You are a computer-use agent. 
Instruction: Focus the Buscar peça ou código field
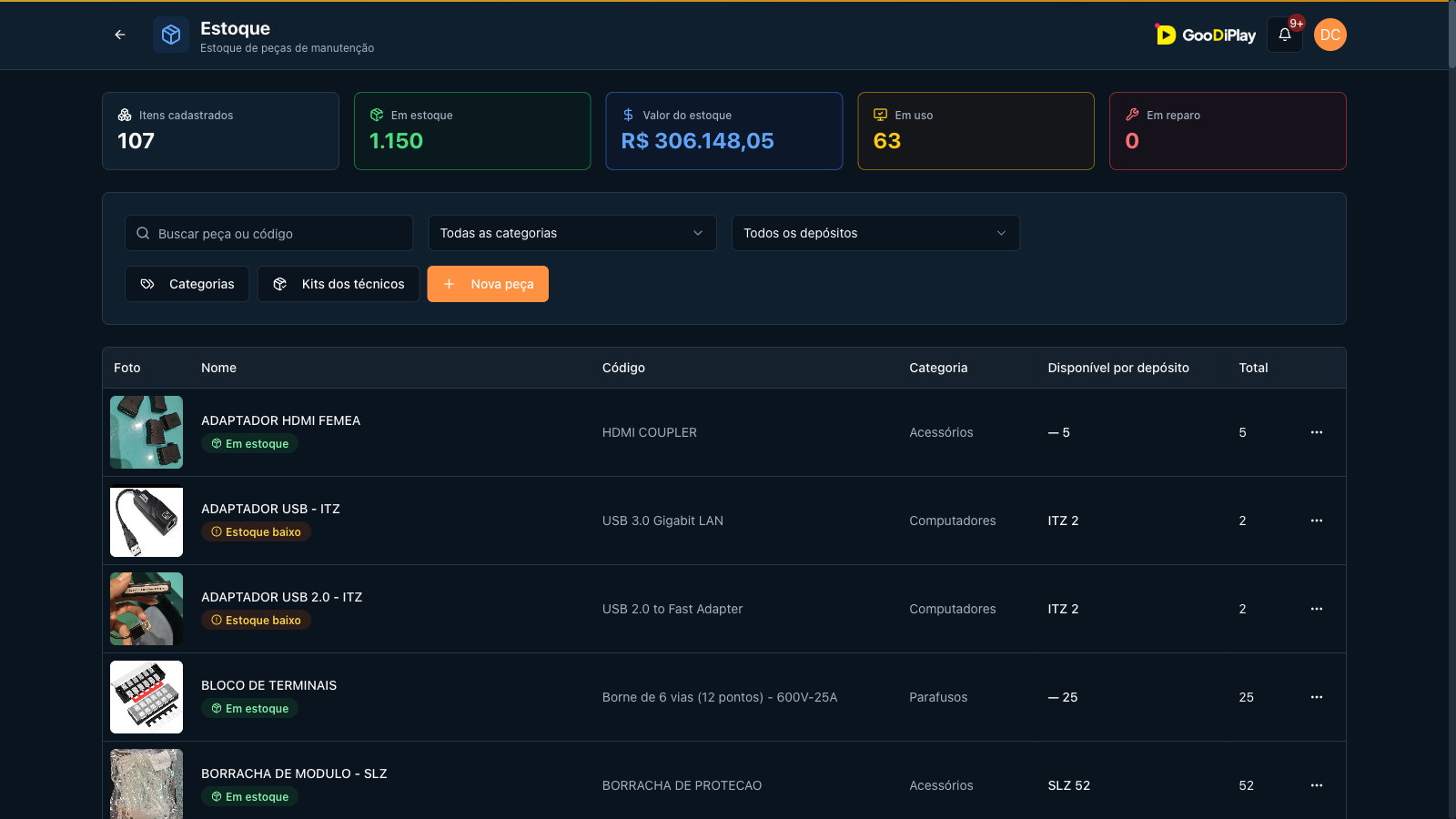click(269, 233)
